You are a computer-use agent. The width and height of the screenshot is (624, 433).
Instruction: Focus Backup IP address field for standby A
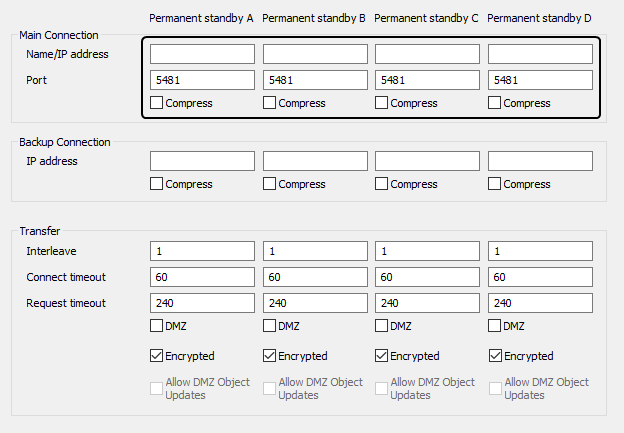coord(202,161)
